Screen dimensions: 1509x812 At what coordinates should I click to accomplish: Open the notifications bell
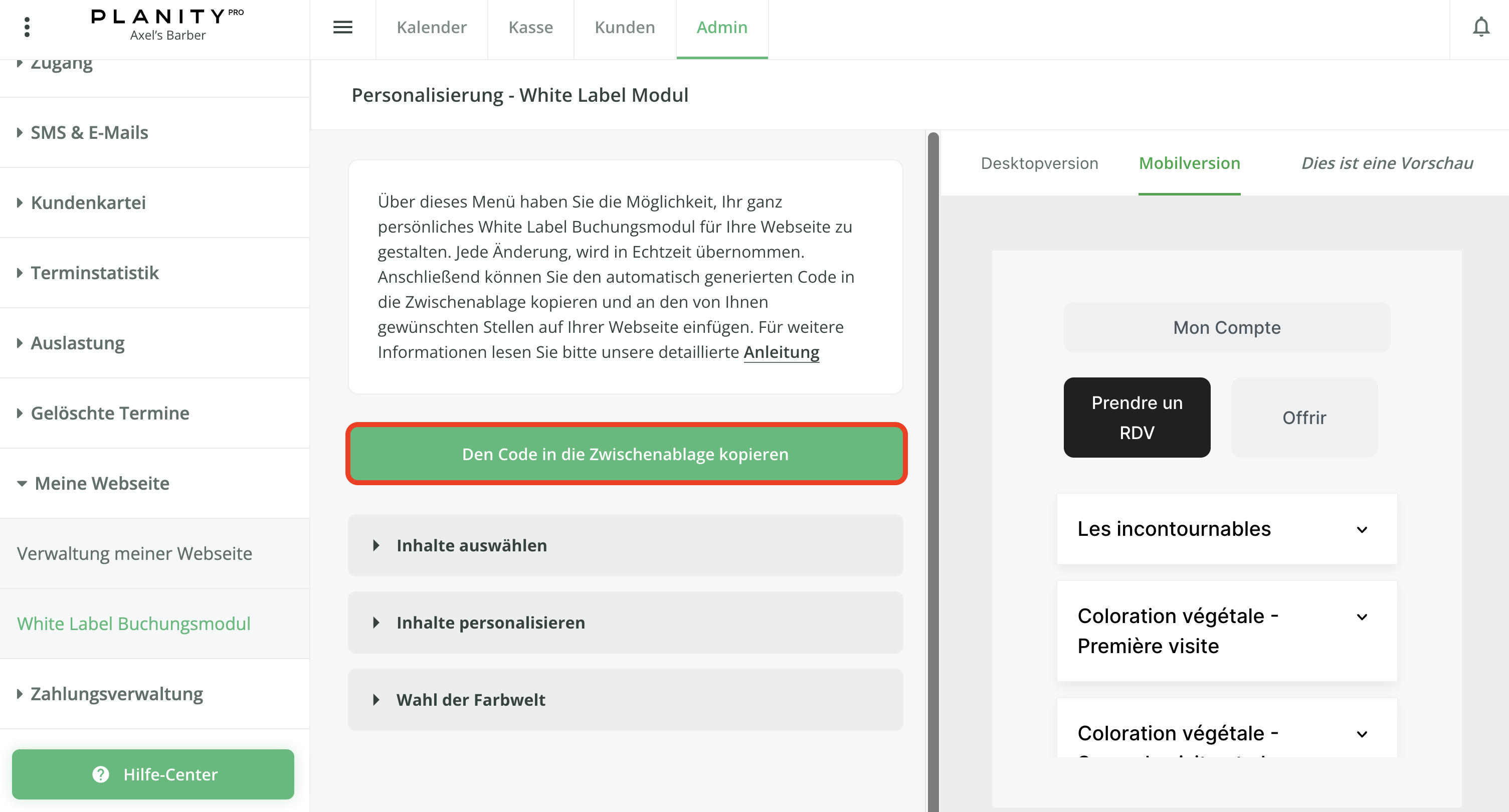tap(1481, 27)
